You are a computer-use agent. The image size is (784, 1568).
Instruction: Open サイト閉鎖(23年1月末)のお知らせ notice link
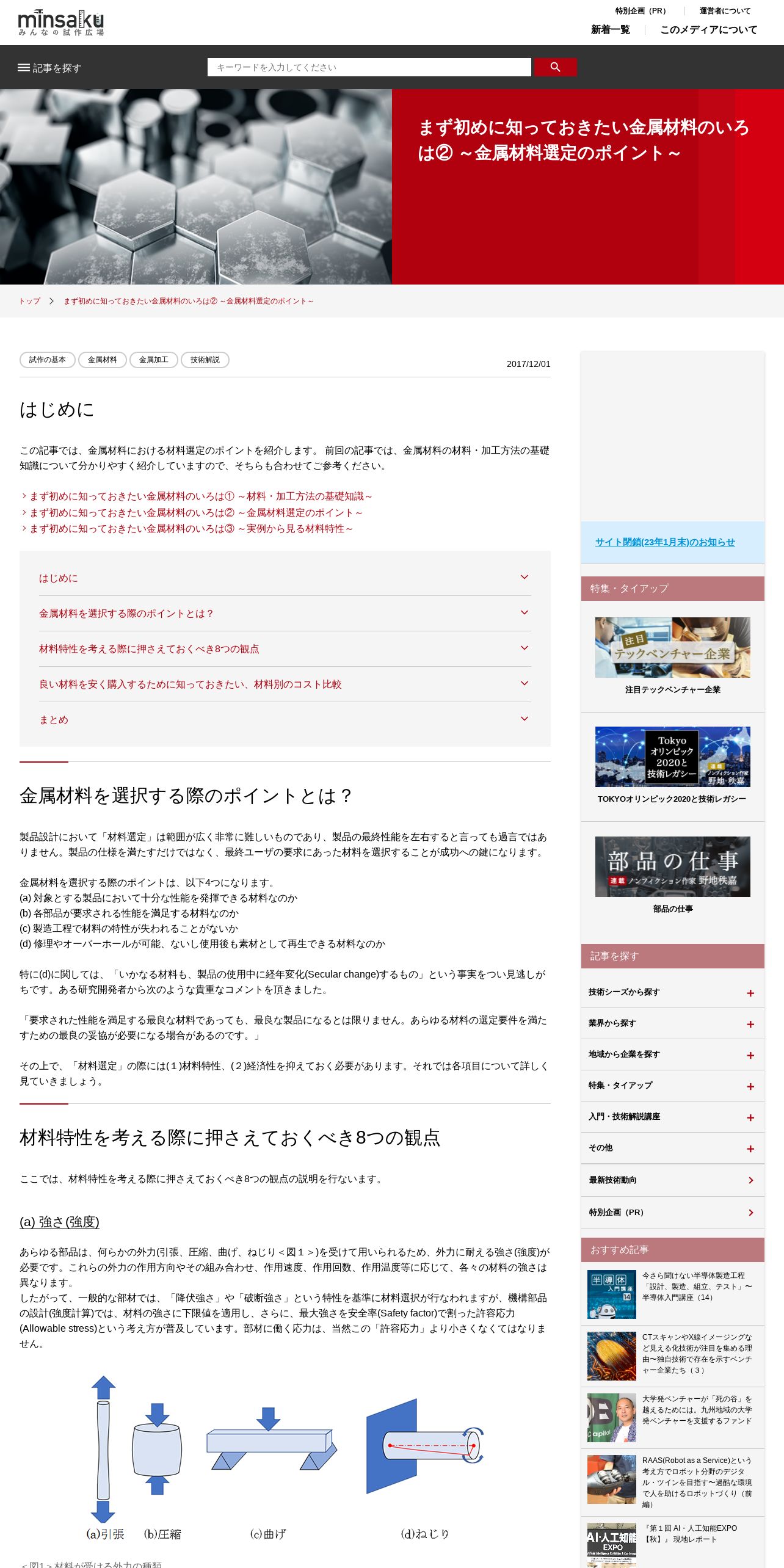(665, 542)
